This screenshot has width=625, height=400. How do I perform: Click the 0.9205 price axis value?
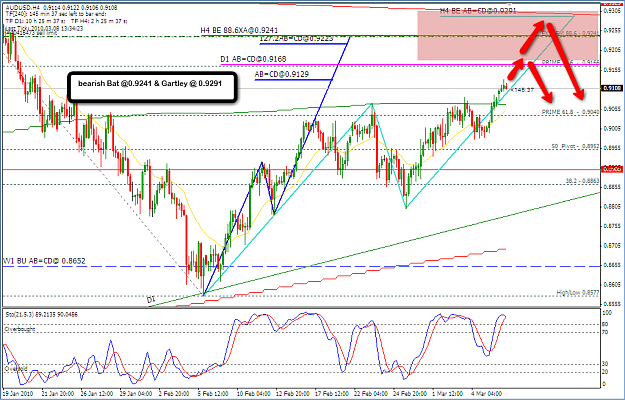613,50
